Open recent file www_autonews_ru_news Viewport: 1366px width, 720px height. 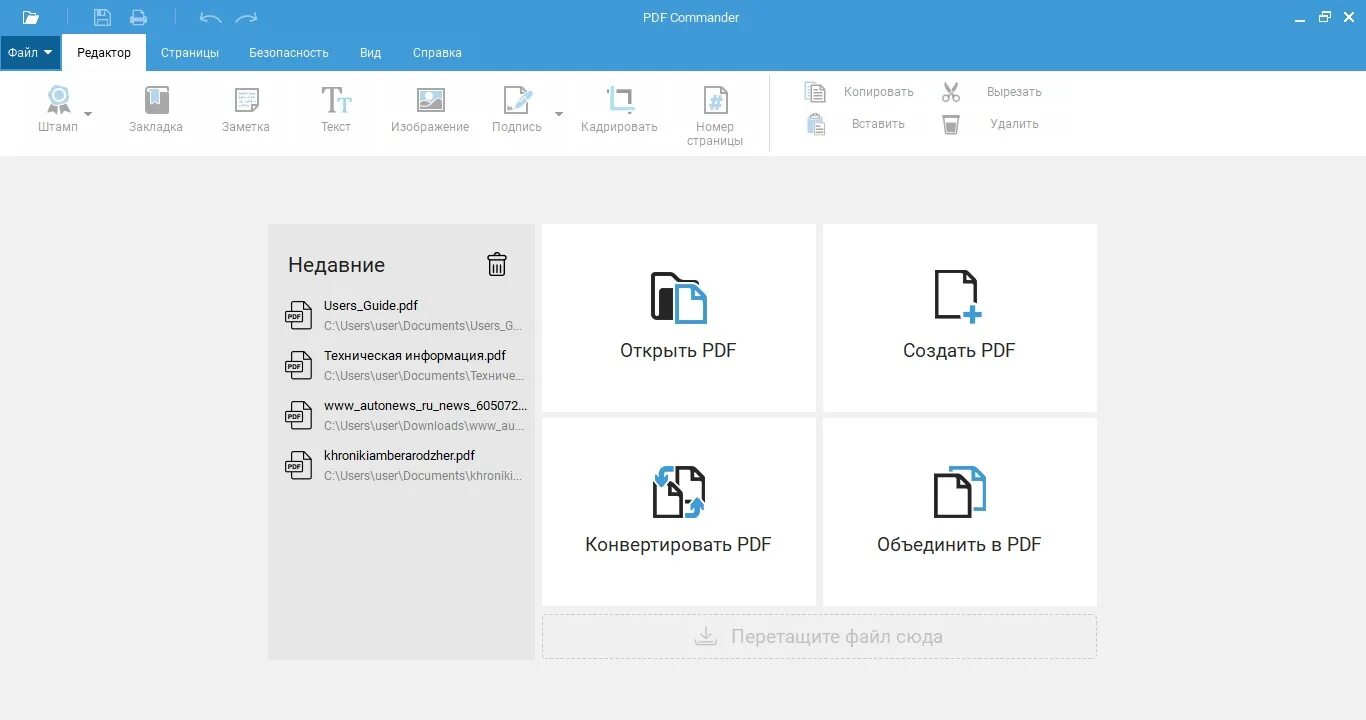tap(404, 415)
